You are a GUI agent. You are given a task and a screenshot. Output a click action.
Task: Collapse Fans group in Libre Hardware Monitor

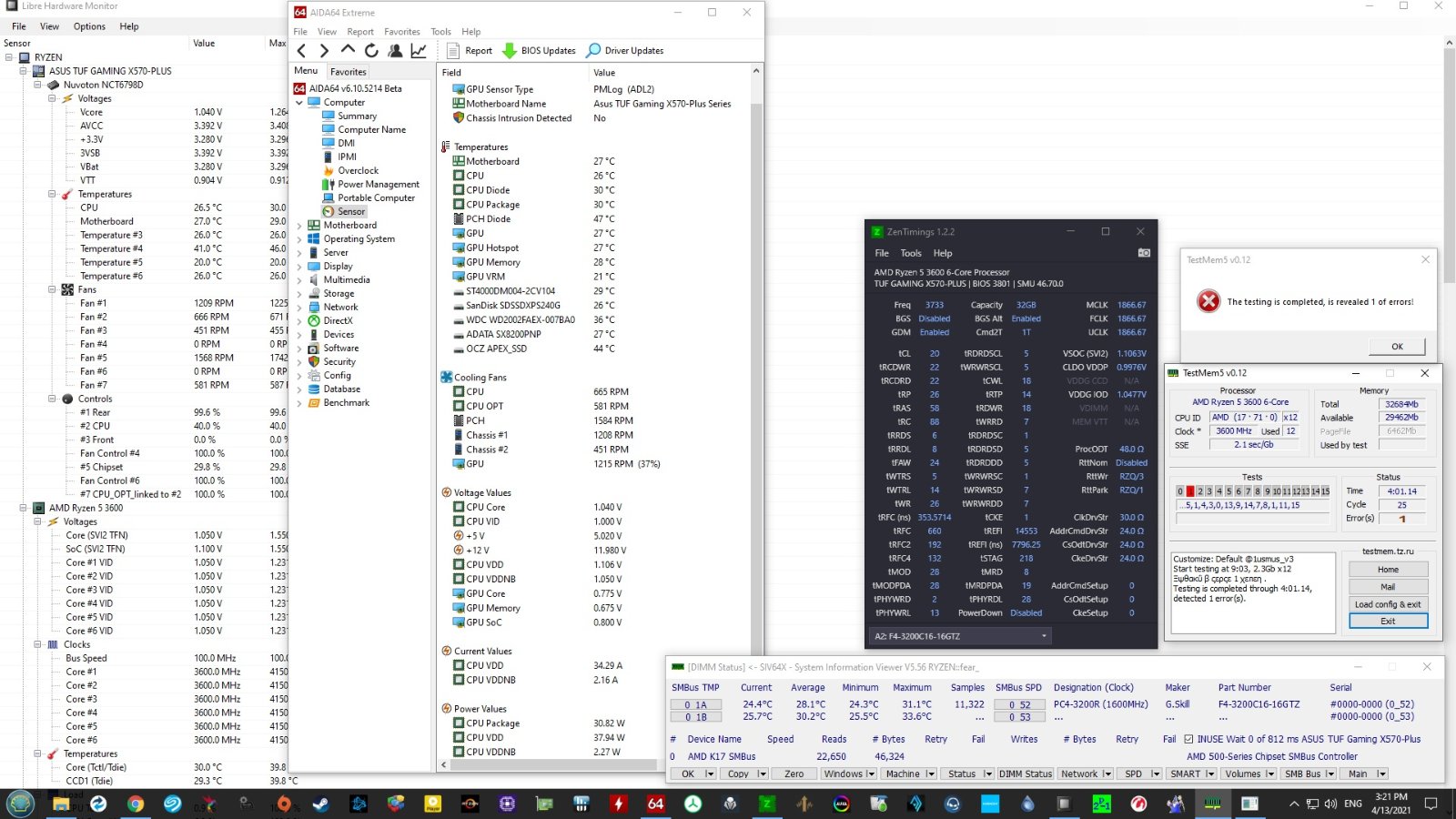tap(52, 289)
